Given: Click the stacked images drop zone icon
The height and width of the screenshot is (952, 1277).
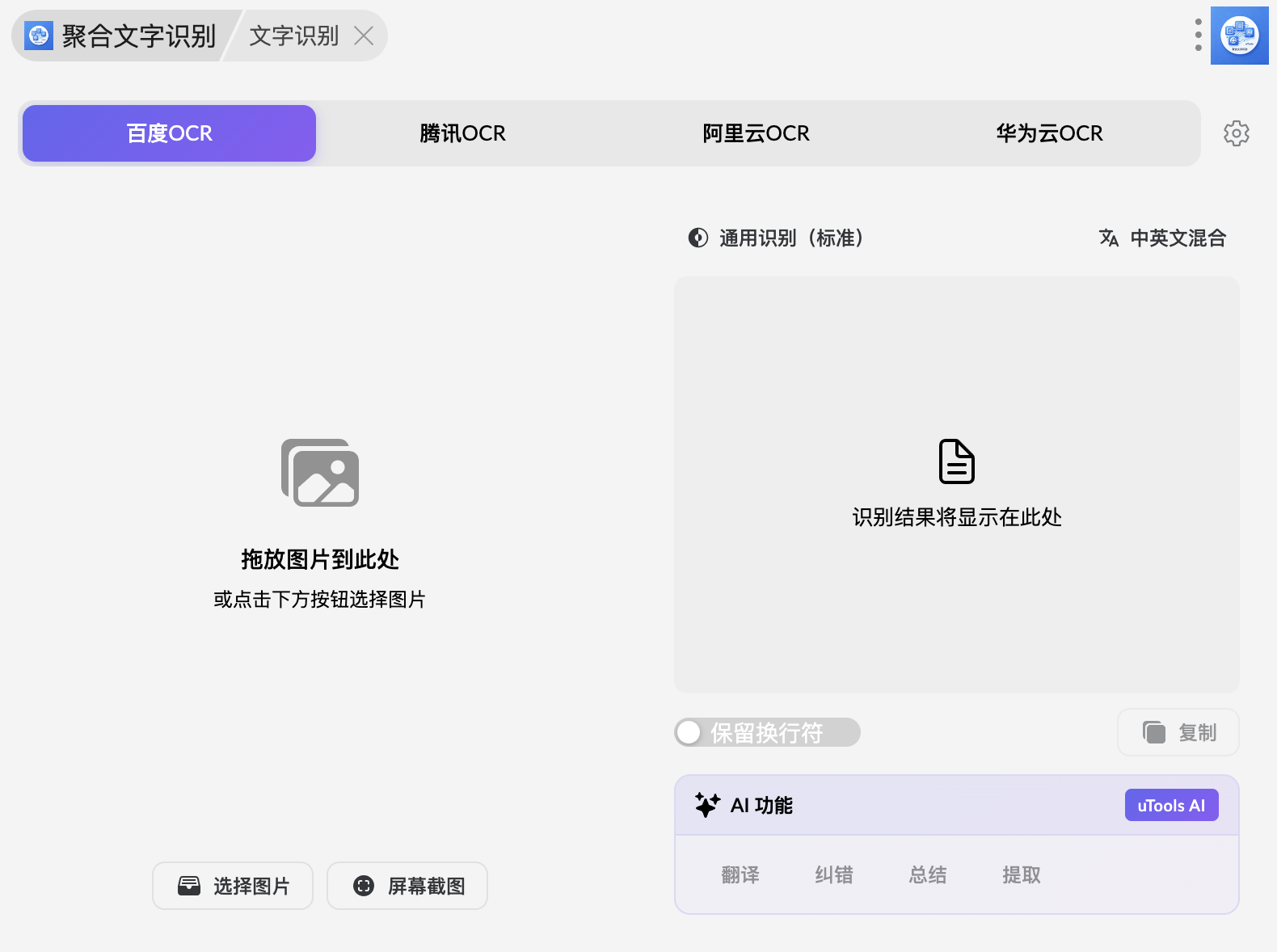Looking at the screenshot, I should pos(320,473).
